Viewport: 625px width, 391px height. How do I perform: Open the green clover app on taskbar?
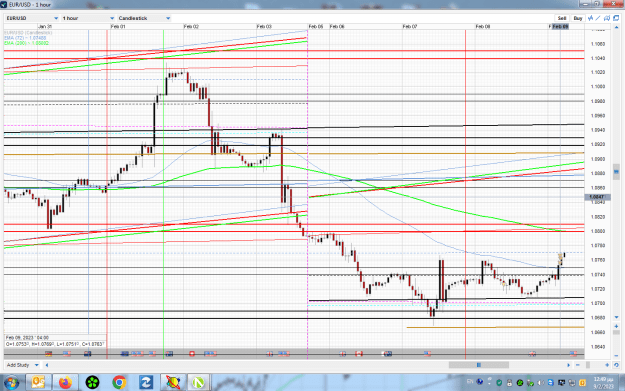92,383
